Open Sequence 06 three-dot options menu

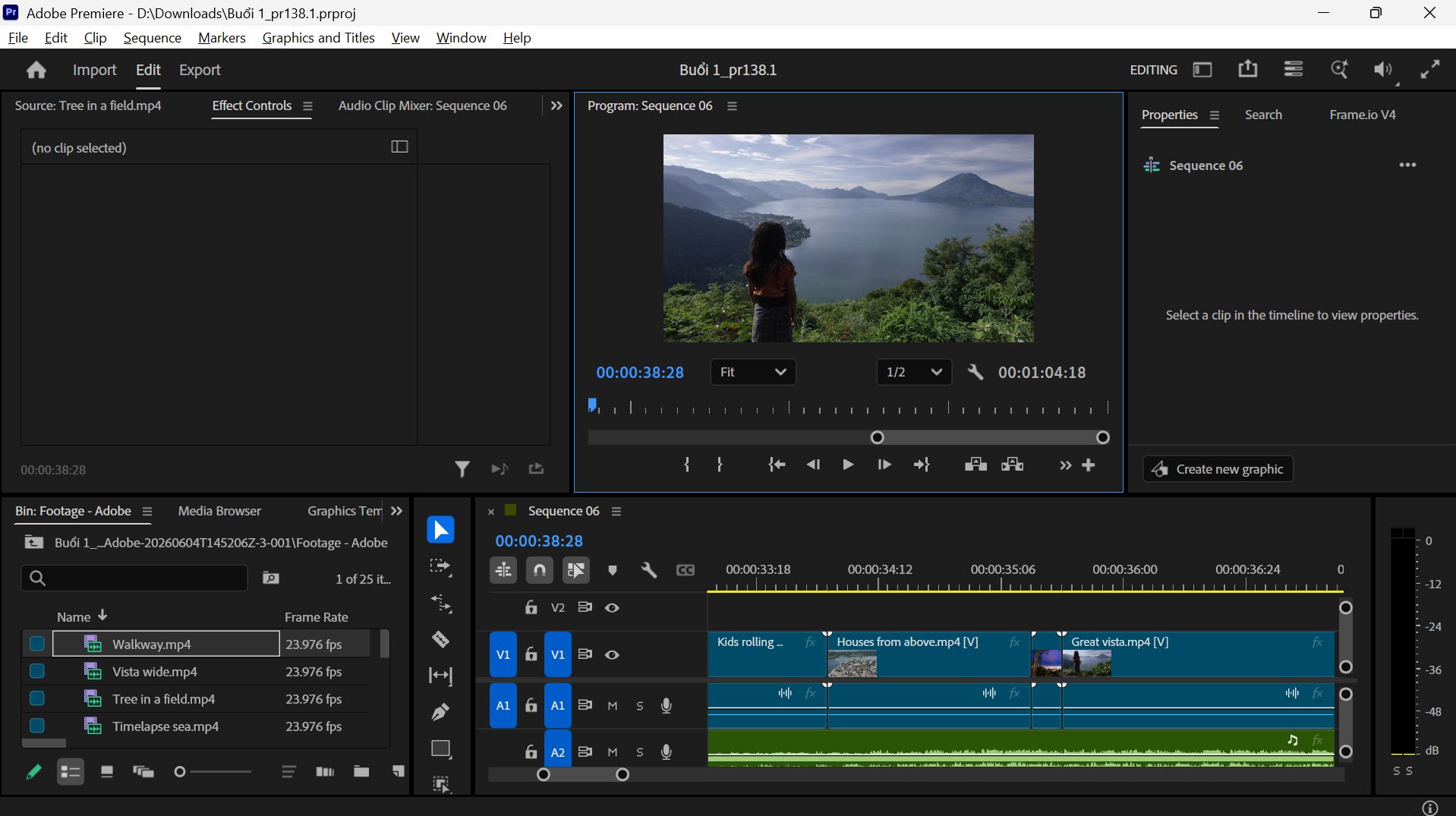[1407, 165]
